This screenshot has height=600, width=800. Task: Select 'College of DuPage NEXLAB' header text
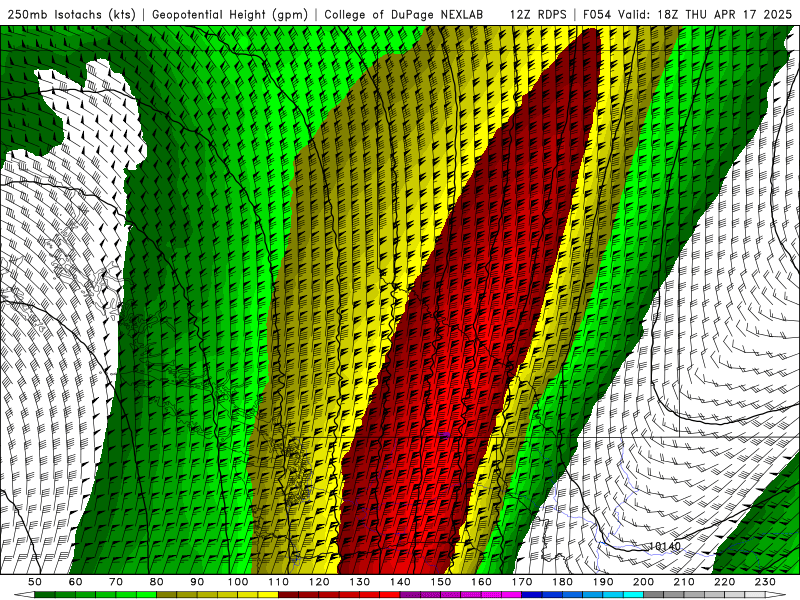click(404, 14)
